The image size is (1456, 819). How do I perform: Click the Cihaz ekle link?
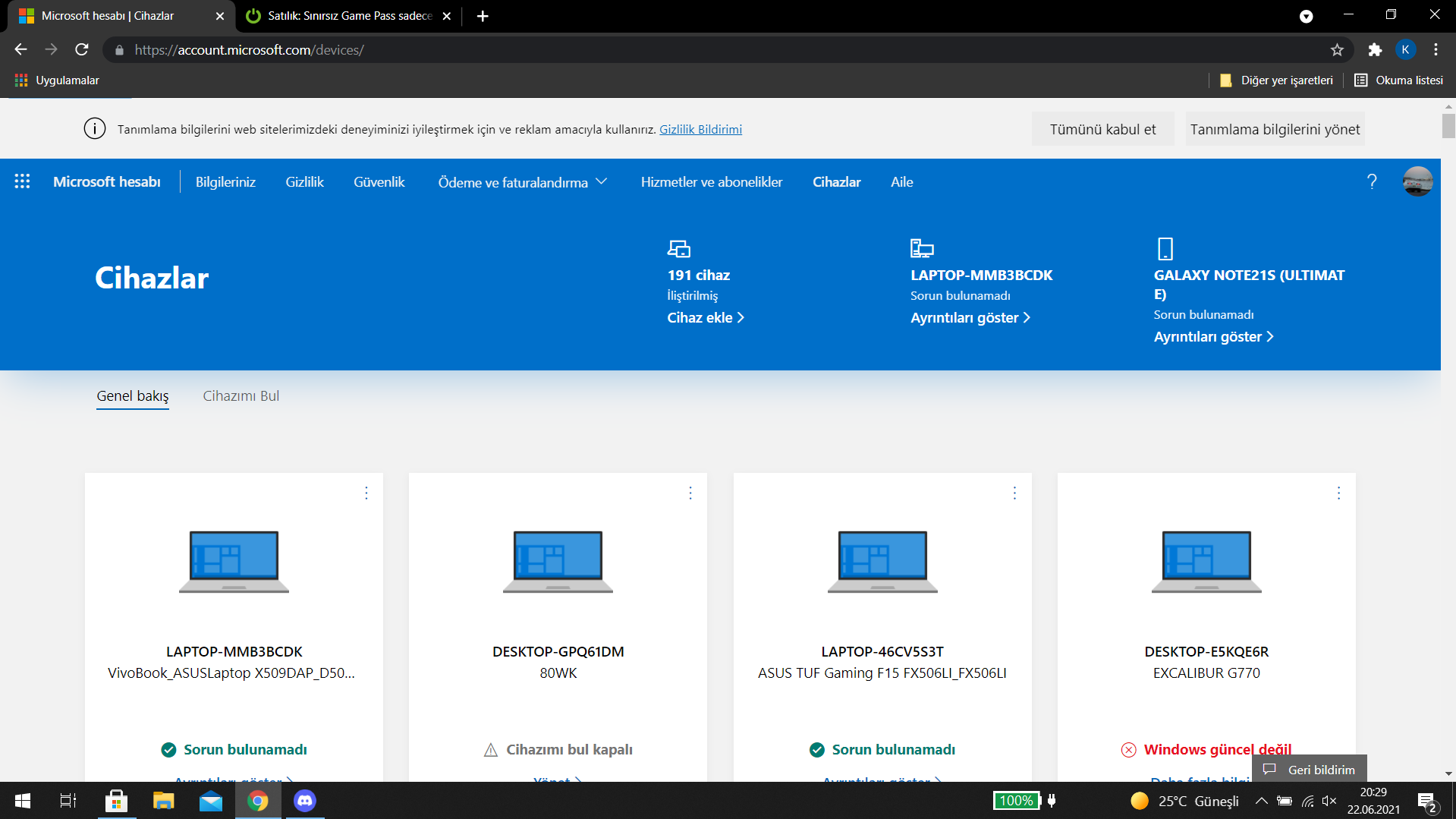pyautogui.click(x=706, y=318)
